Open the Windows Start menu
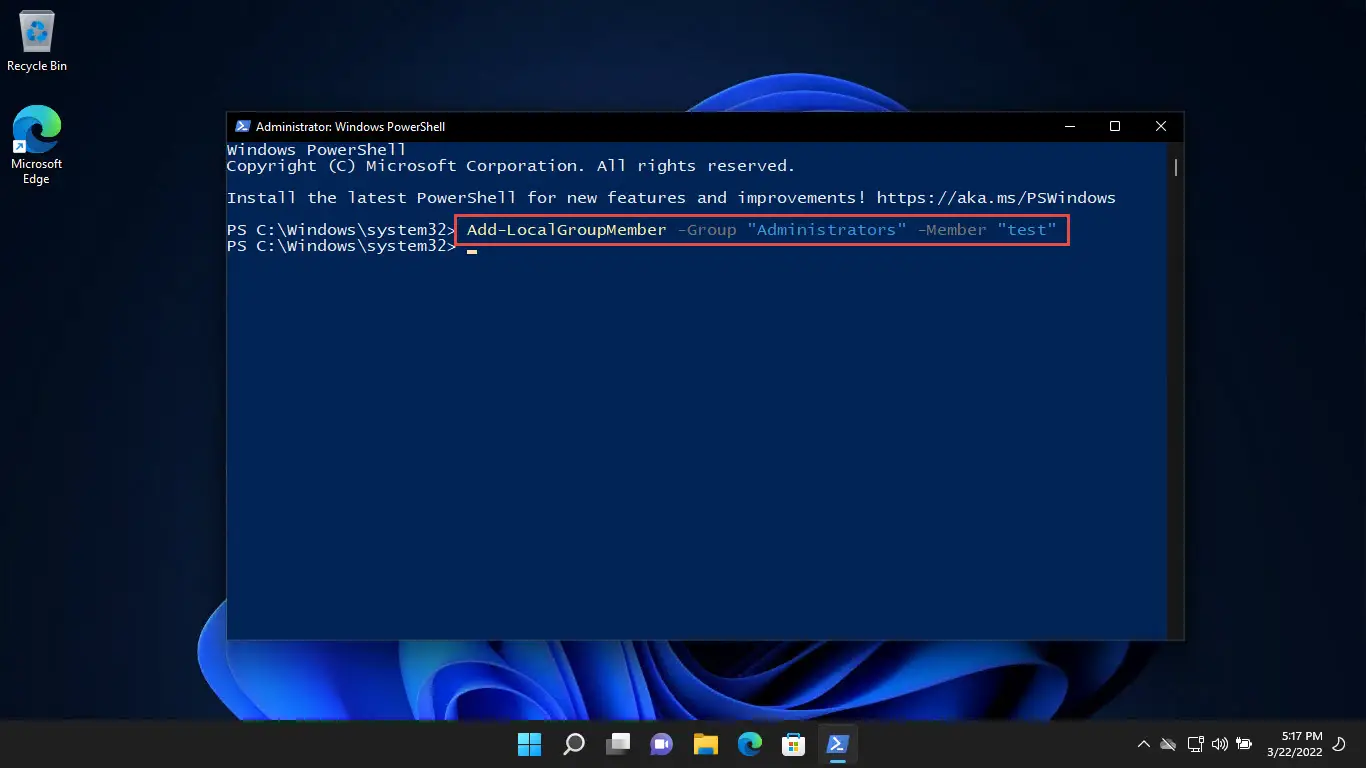This screenshot has width=1366, height=768. [529, 744]
